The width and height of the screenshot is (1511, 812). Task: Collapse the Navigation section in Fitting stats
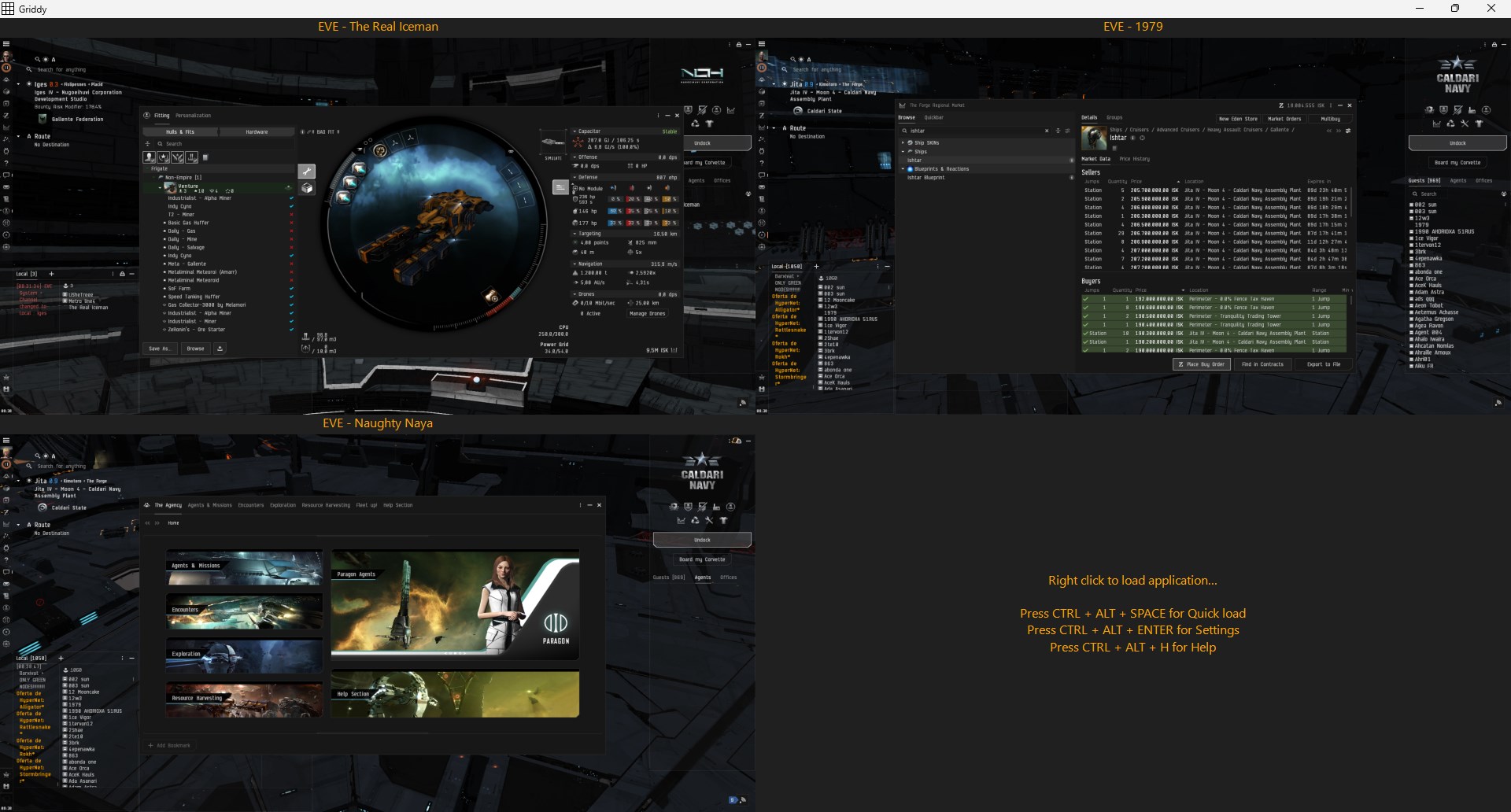[x=574, y=264]
